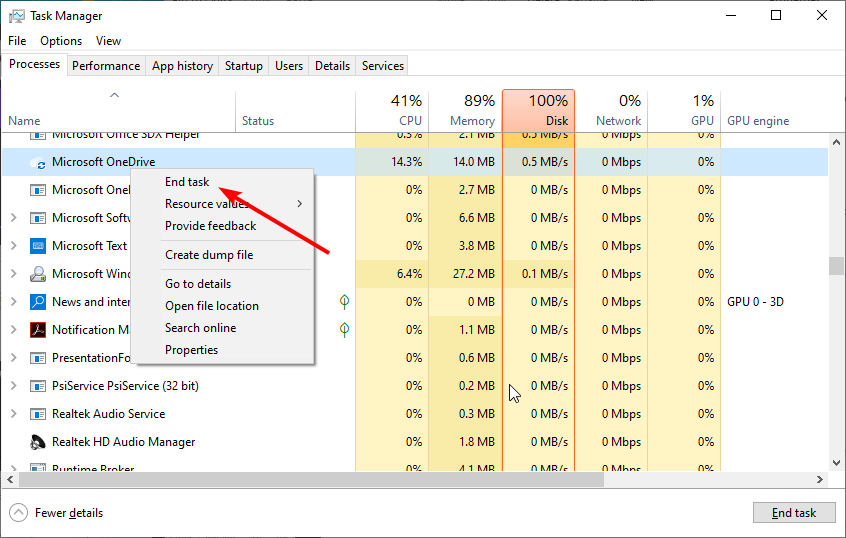This screenshot has height=538, width=846.
Task: Click the Microsoft Softw process icon
Action: tap(37, 218)
